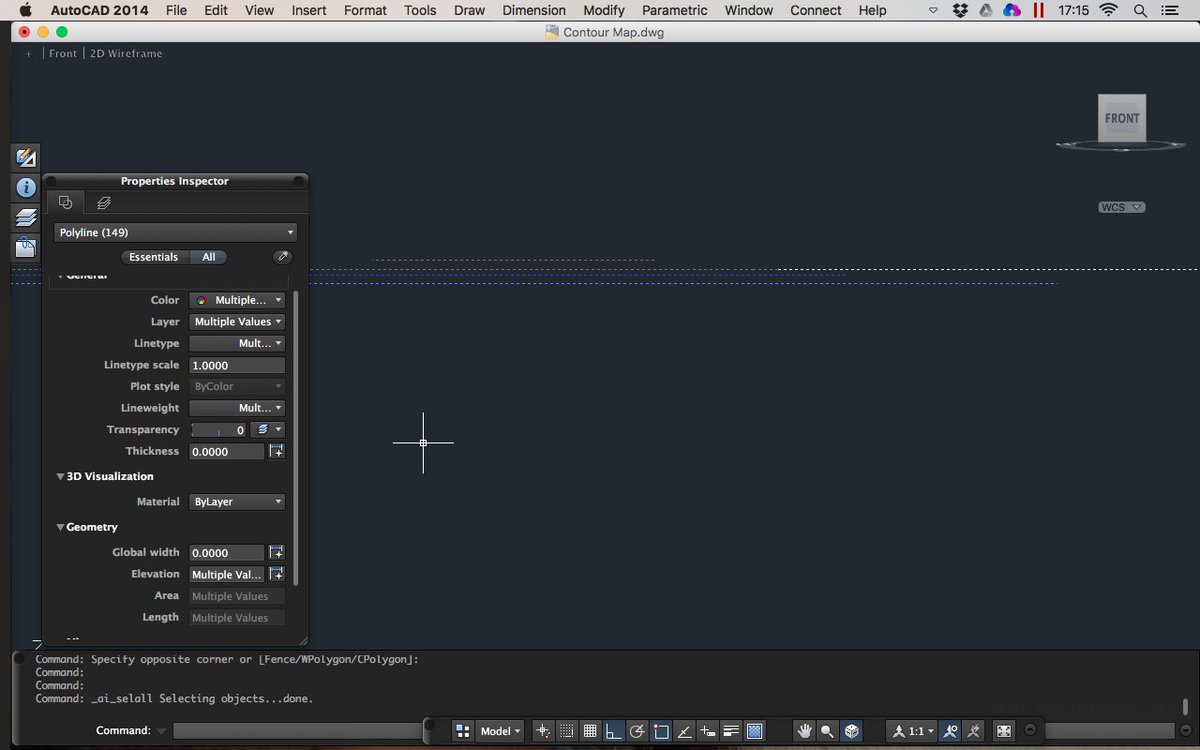Toggle object snap in the status bar
This screenshot has height=750, width=1200.
pyautogui.click(x=661, y=731)
